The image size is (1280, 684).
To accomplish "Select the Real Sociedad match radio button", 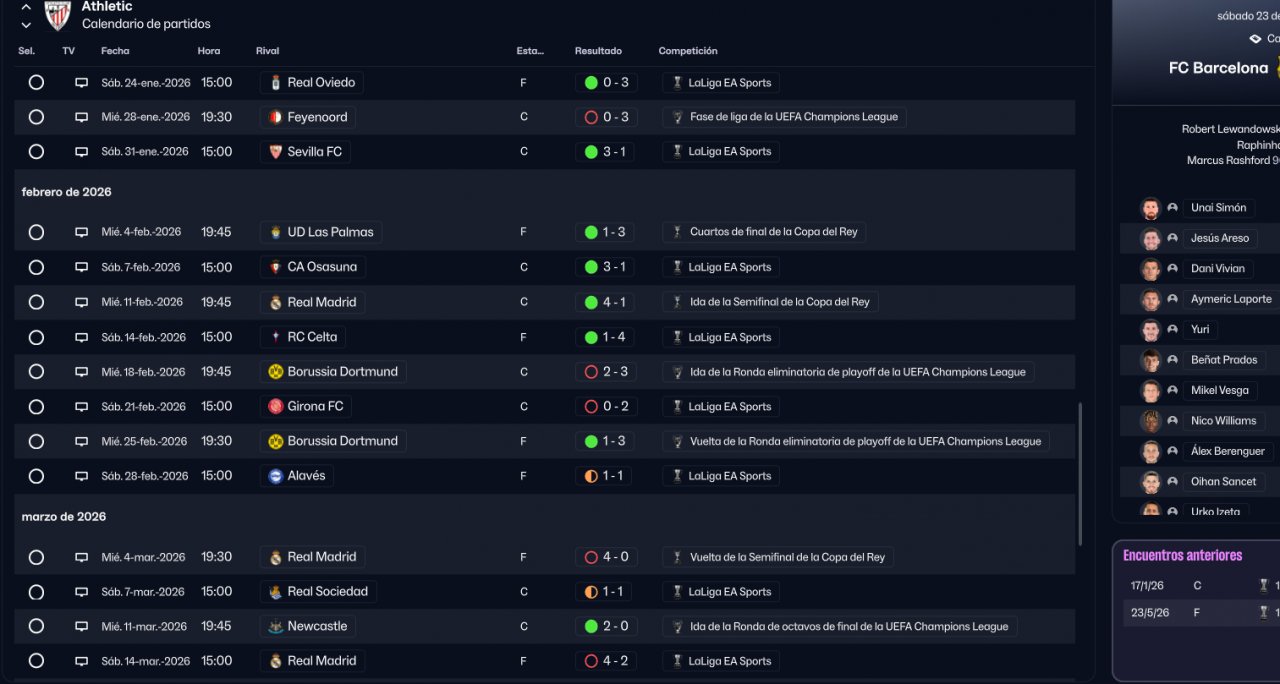I will tap(36, 592).
